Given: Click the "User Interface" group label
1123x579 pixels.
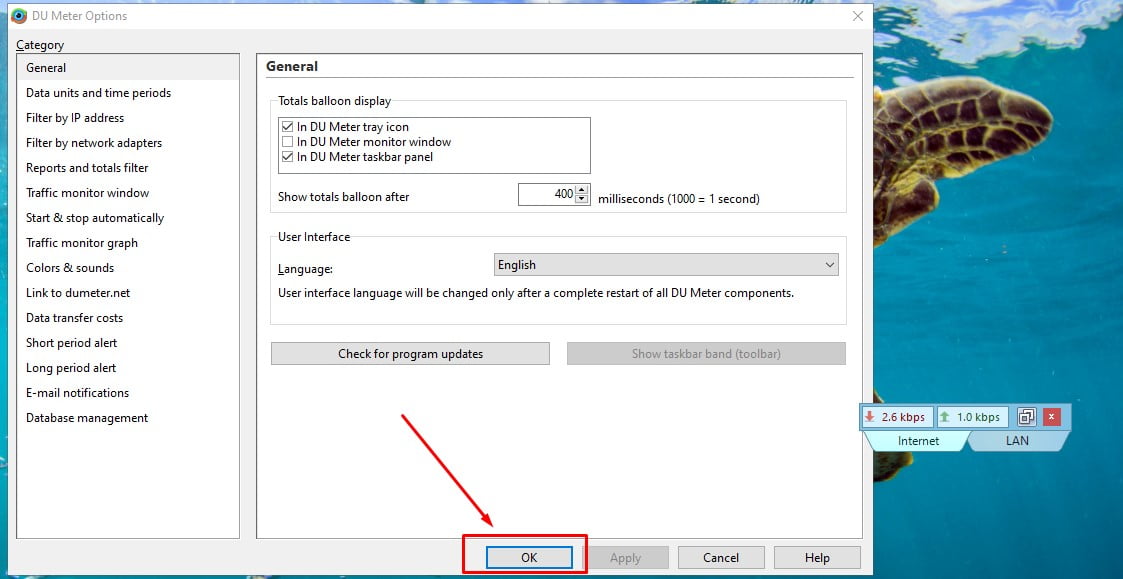Looking at the screenshot, I should tap(314, 236).
